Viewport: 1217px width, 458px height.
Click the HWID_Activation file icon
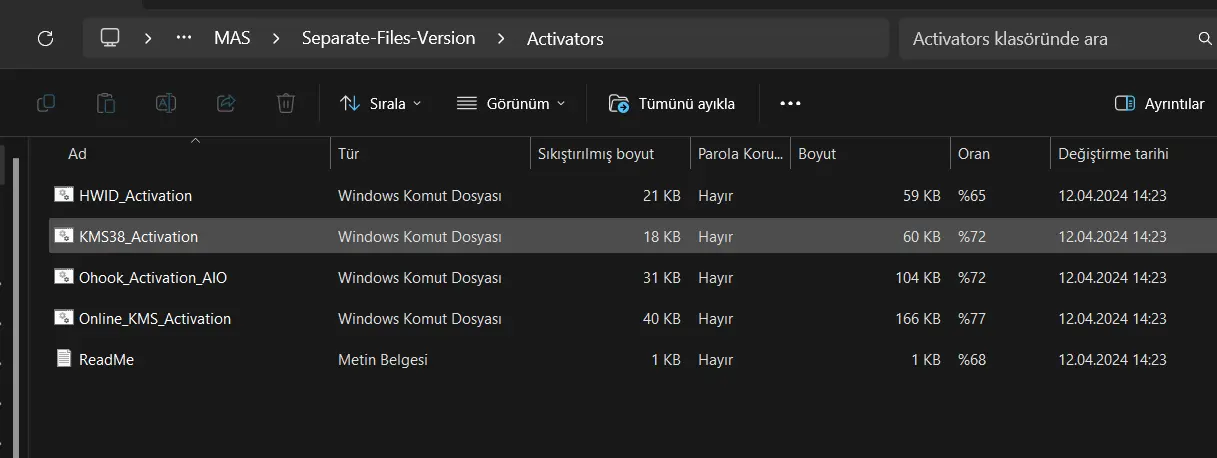pyautogui.click(x=64, y=195)
